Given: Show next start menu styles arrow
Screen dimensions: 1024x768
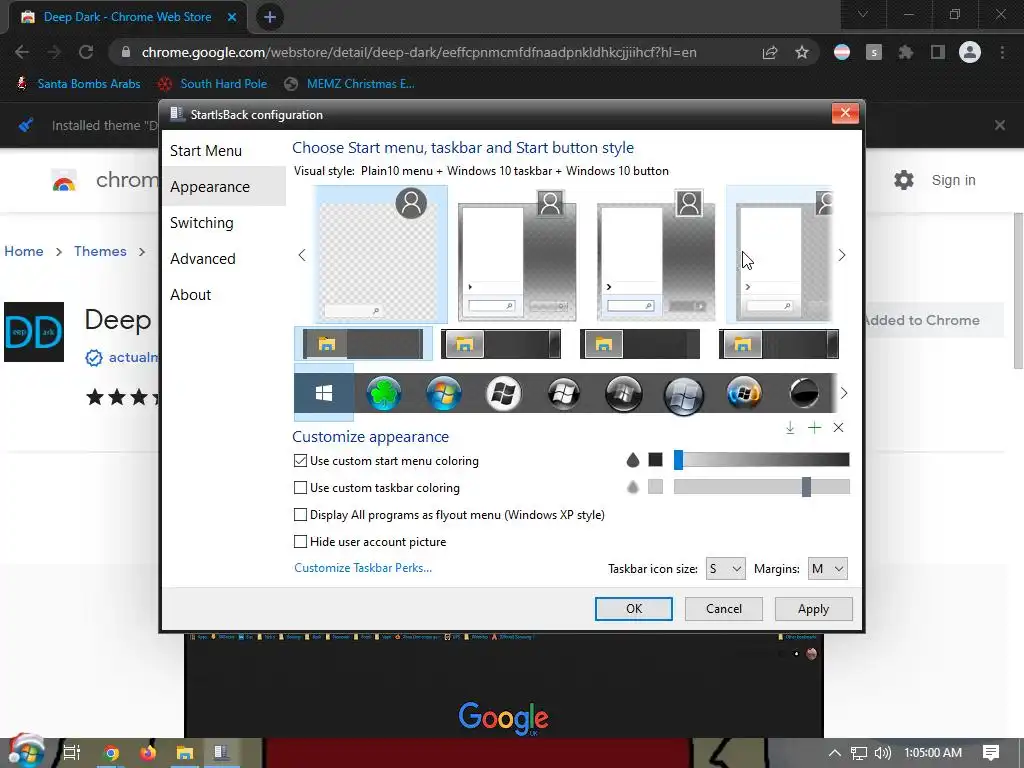Looking at the screenshot, I should pyautogui.click(x=842, y=255).
